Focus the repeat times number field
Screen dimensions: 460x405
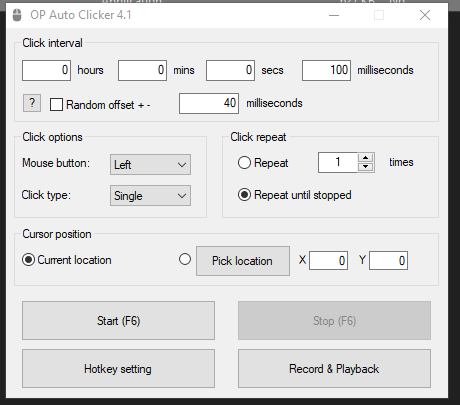(x=338, y=163)
